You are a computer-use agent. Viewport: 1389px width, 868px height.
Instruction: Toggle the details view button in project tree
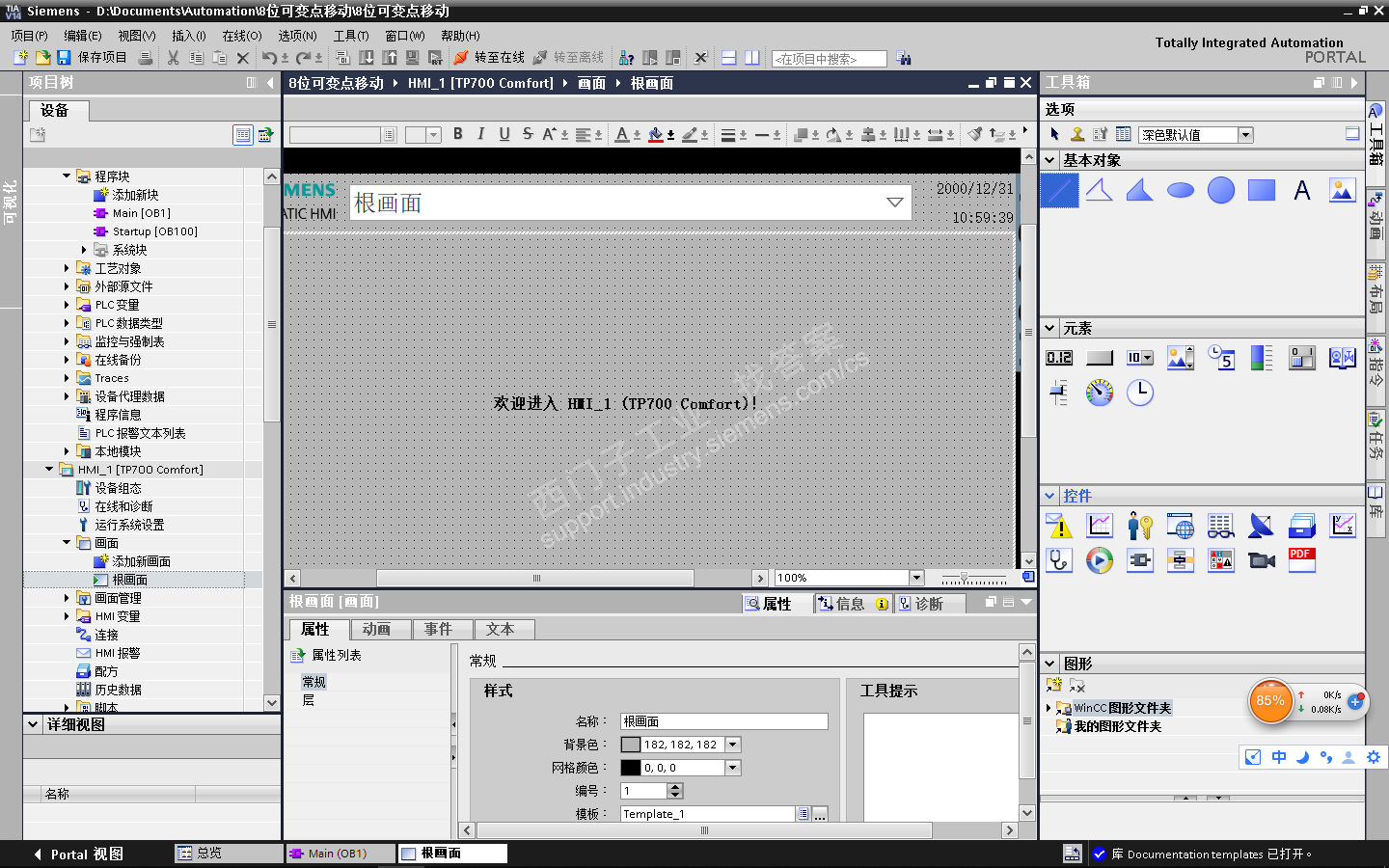(243, 135)
